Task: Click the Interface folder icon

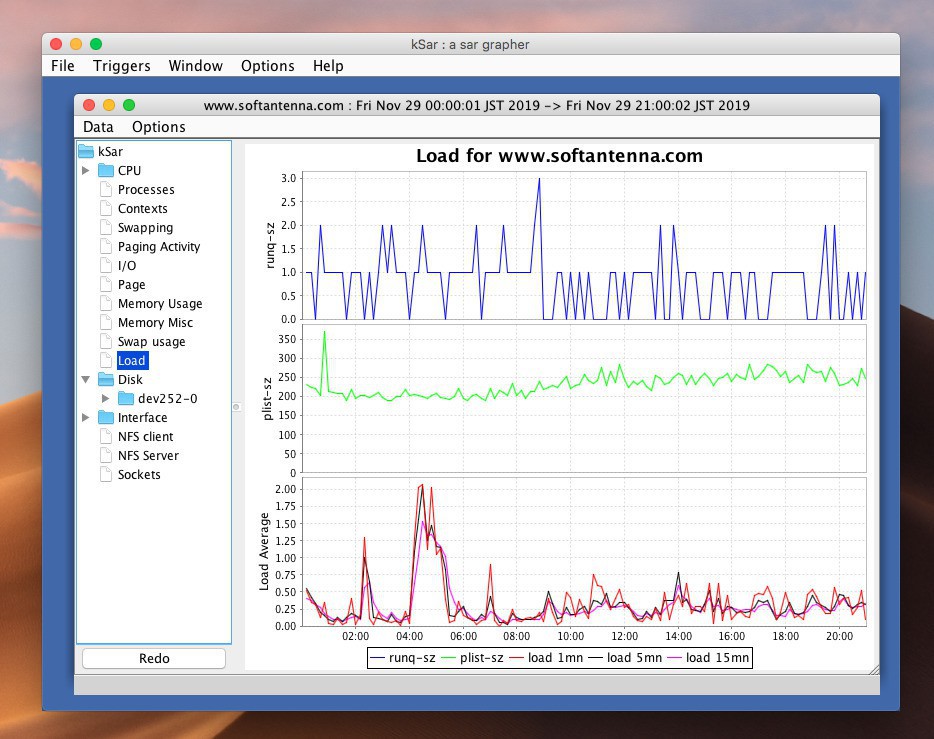Action: (106, 417)
